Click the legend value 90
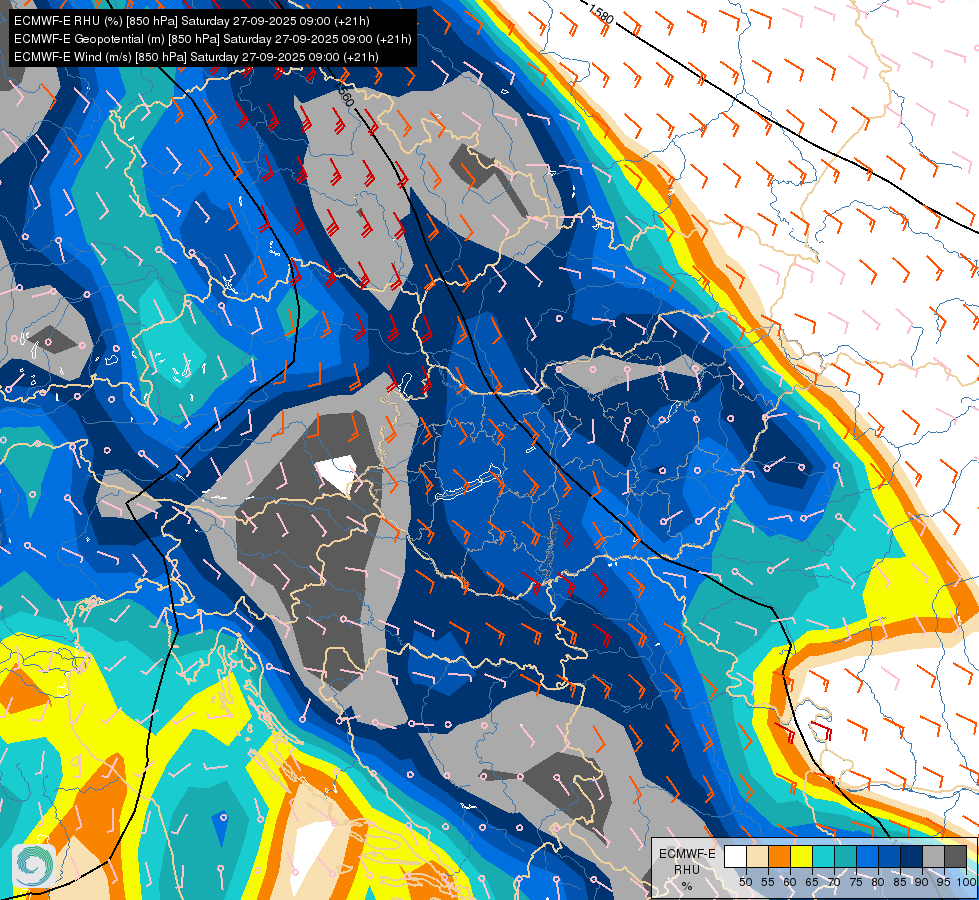 922,883
